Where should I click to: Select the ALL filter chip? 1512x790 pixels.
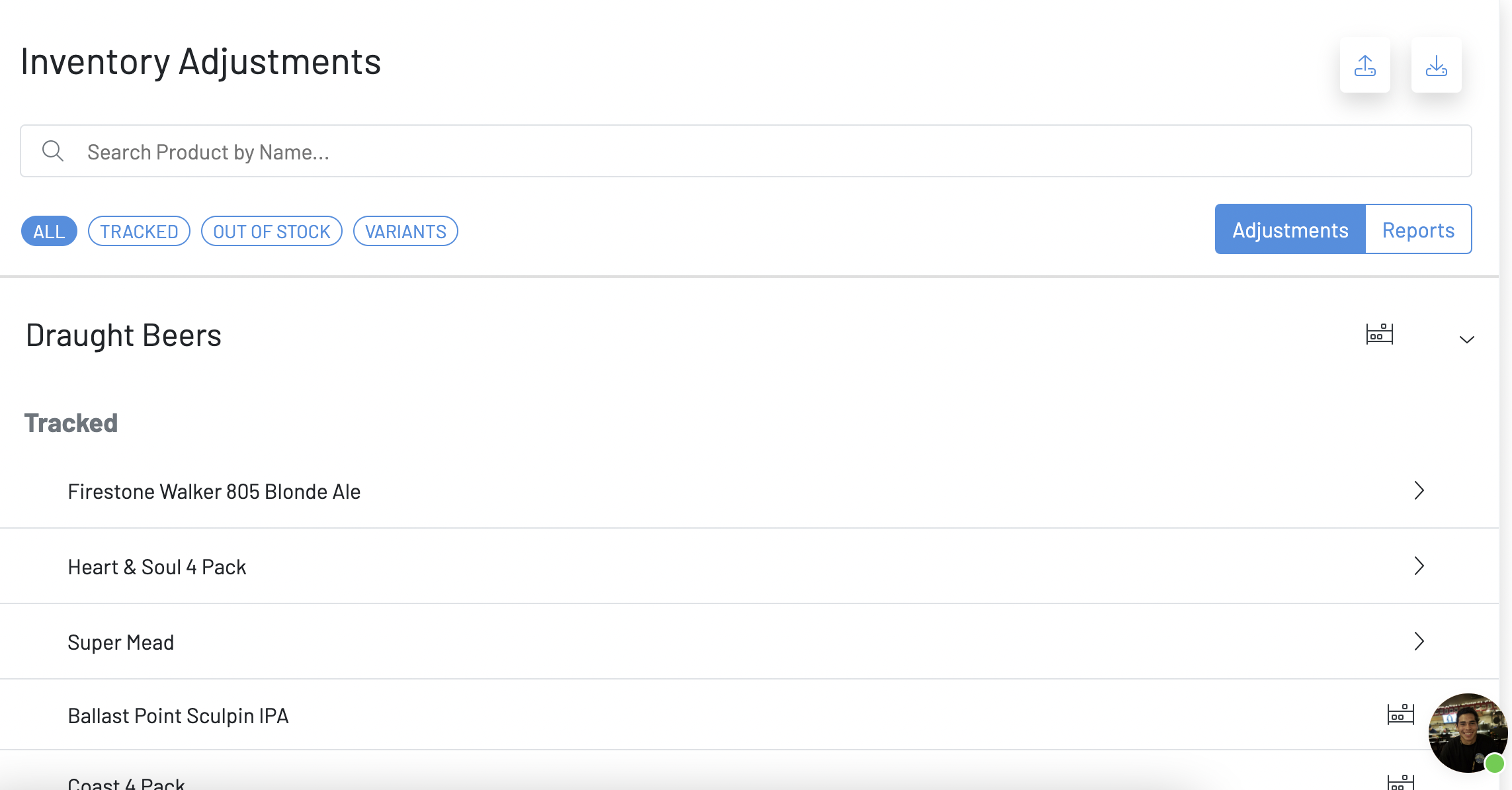point(49,232)
